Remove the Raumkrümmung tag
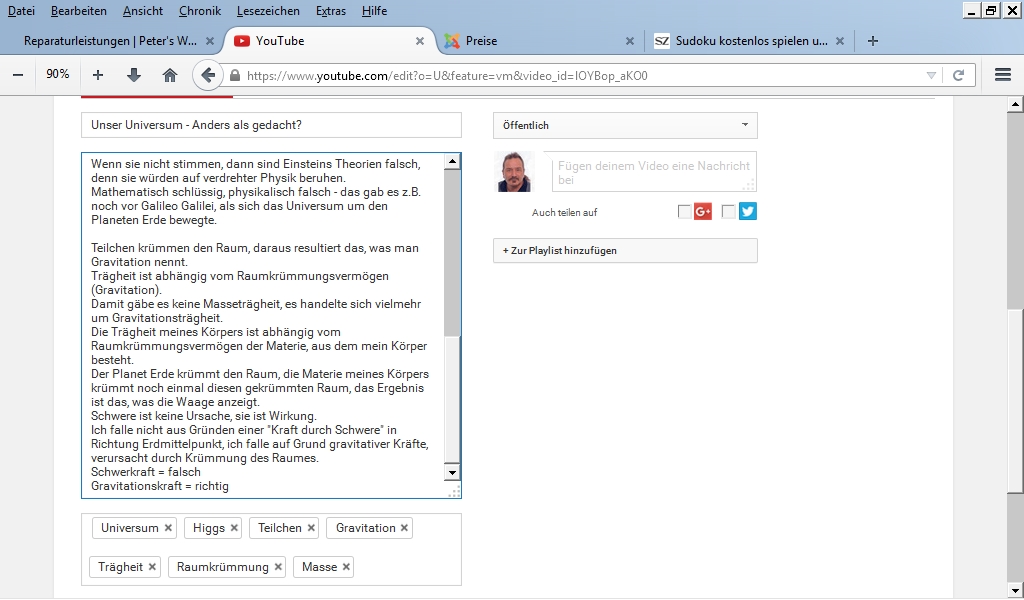 pos(277,567)
